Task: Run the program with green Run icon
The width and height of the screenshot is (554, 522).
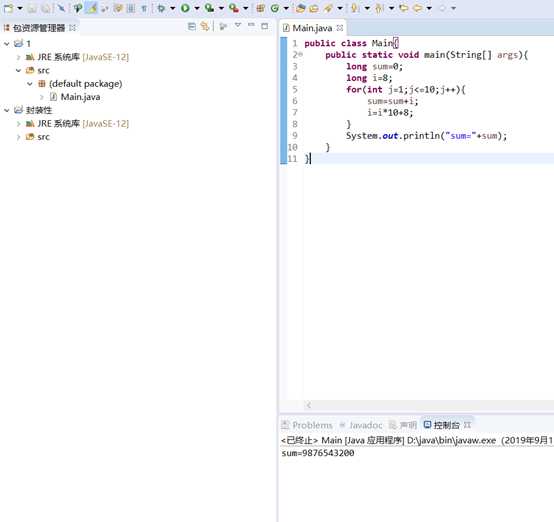Action: pyautogui.click(x=185, y=8)
